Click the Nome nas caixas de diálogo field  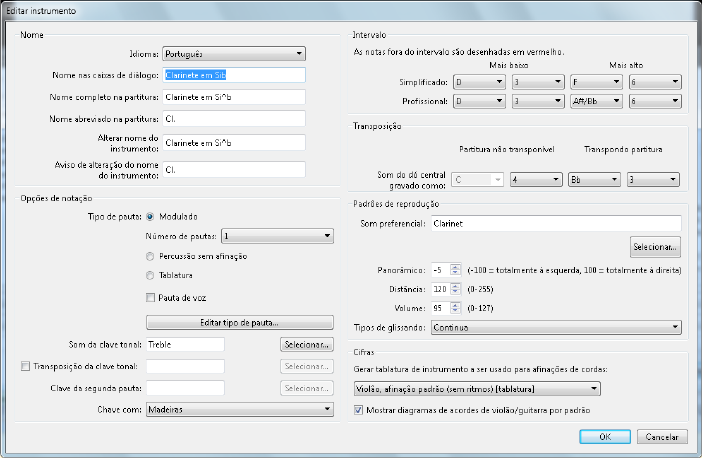(x=233, y=74)
